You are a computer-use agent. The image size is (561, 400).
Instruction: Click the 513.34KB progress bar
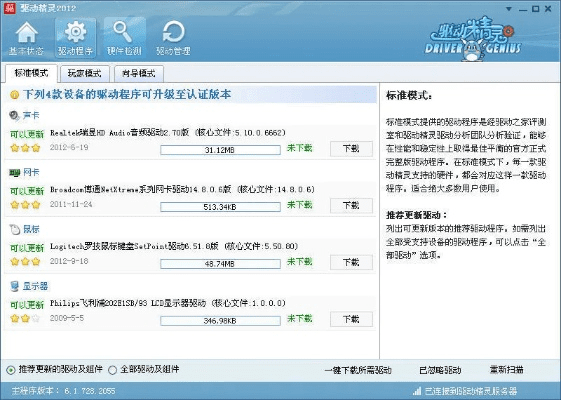(220, 207)
